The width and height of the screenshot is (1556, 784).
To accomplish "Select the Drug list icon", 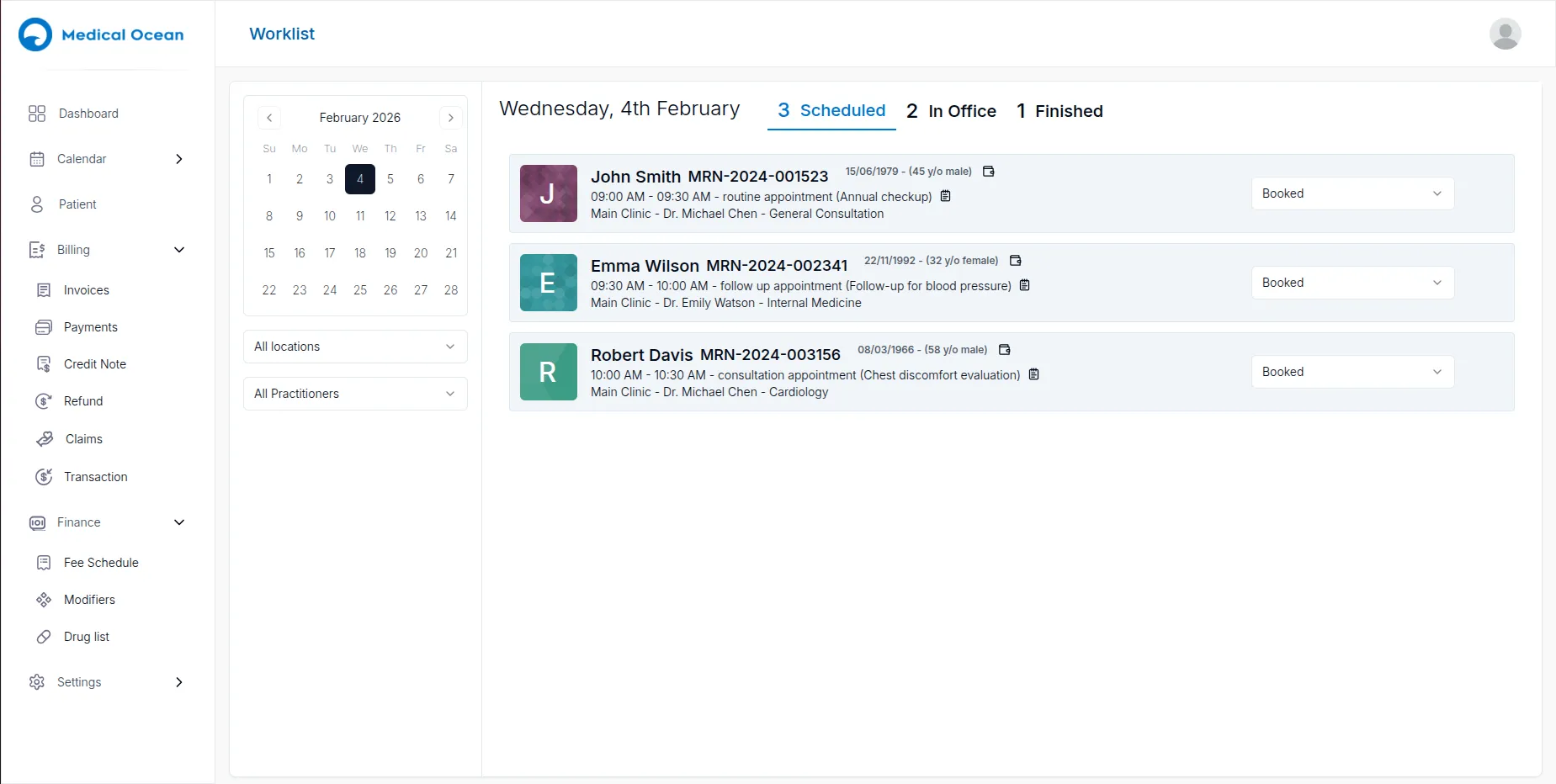I will (45, 637).
